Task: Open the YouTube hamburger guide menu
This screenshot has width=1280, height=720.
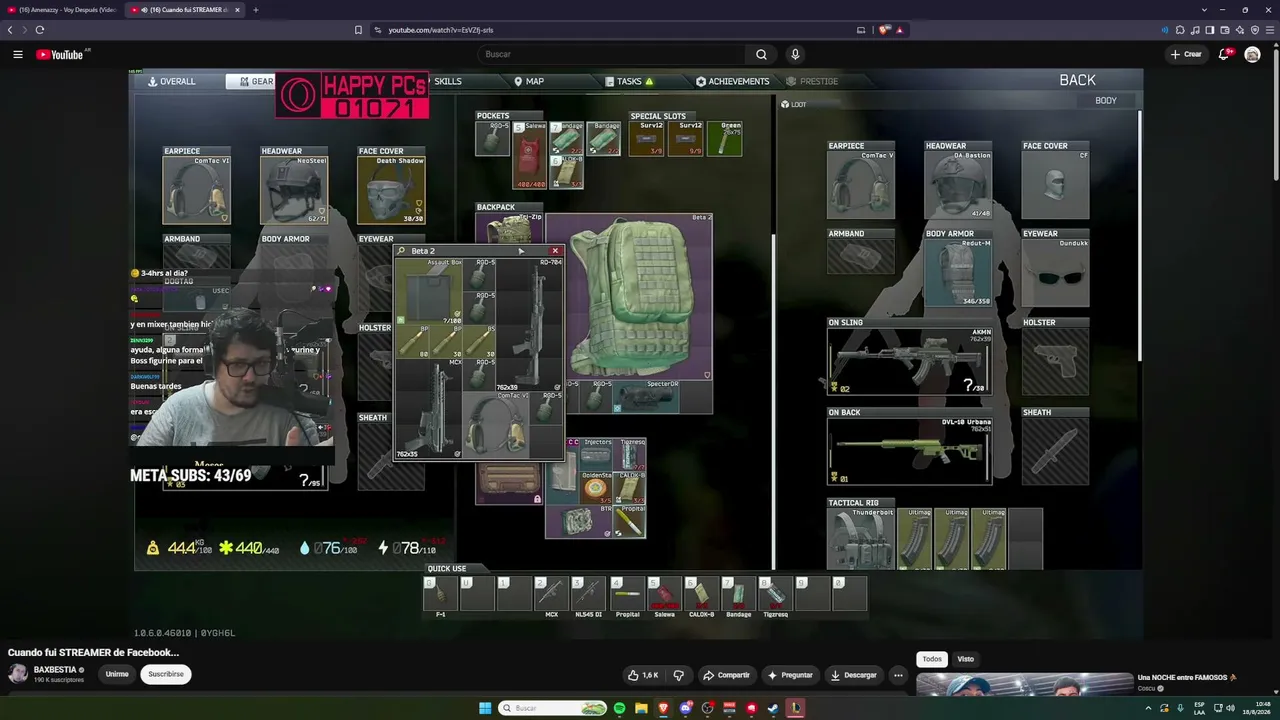Action: 18,54
